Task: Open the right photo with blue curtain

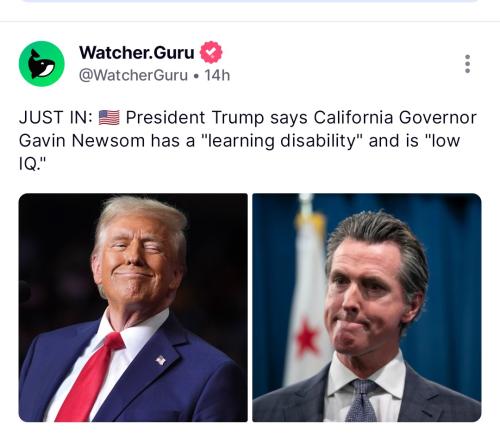Action: click(367, 307)
